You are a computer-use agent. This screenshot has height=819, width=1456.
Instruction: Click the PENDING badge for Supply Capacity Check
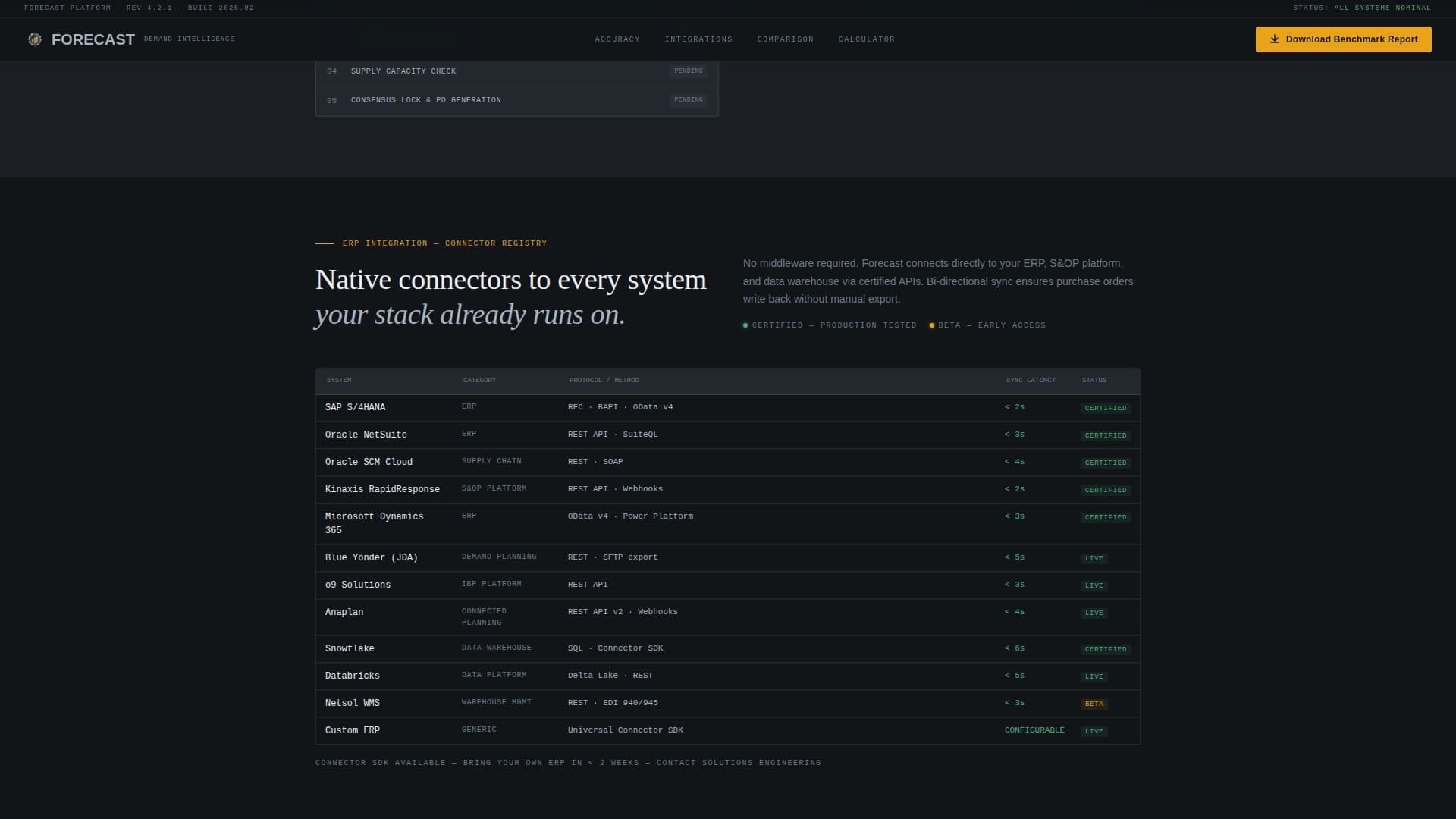(689, 71)
